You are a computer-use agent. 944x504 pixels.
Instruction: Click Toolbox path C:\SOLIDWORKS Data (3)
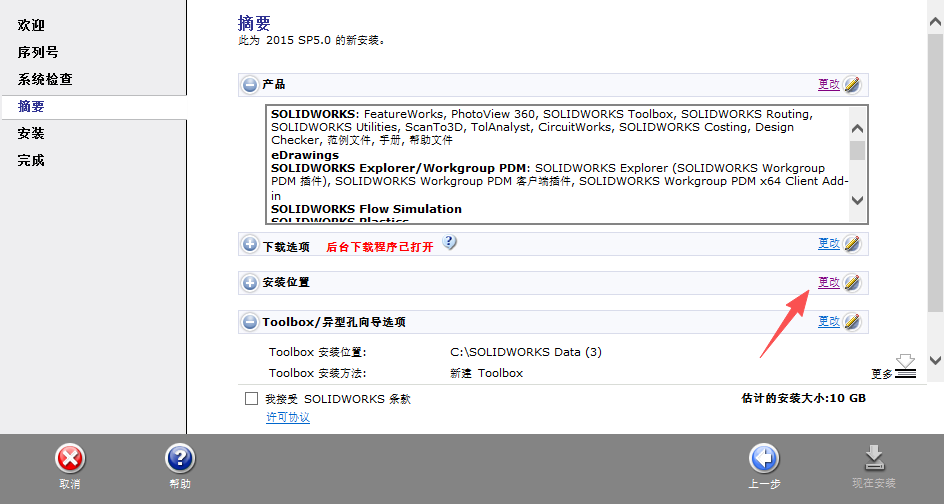[x=526, y=352]
